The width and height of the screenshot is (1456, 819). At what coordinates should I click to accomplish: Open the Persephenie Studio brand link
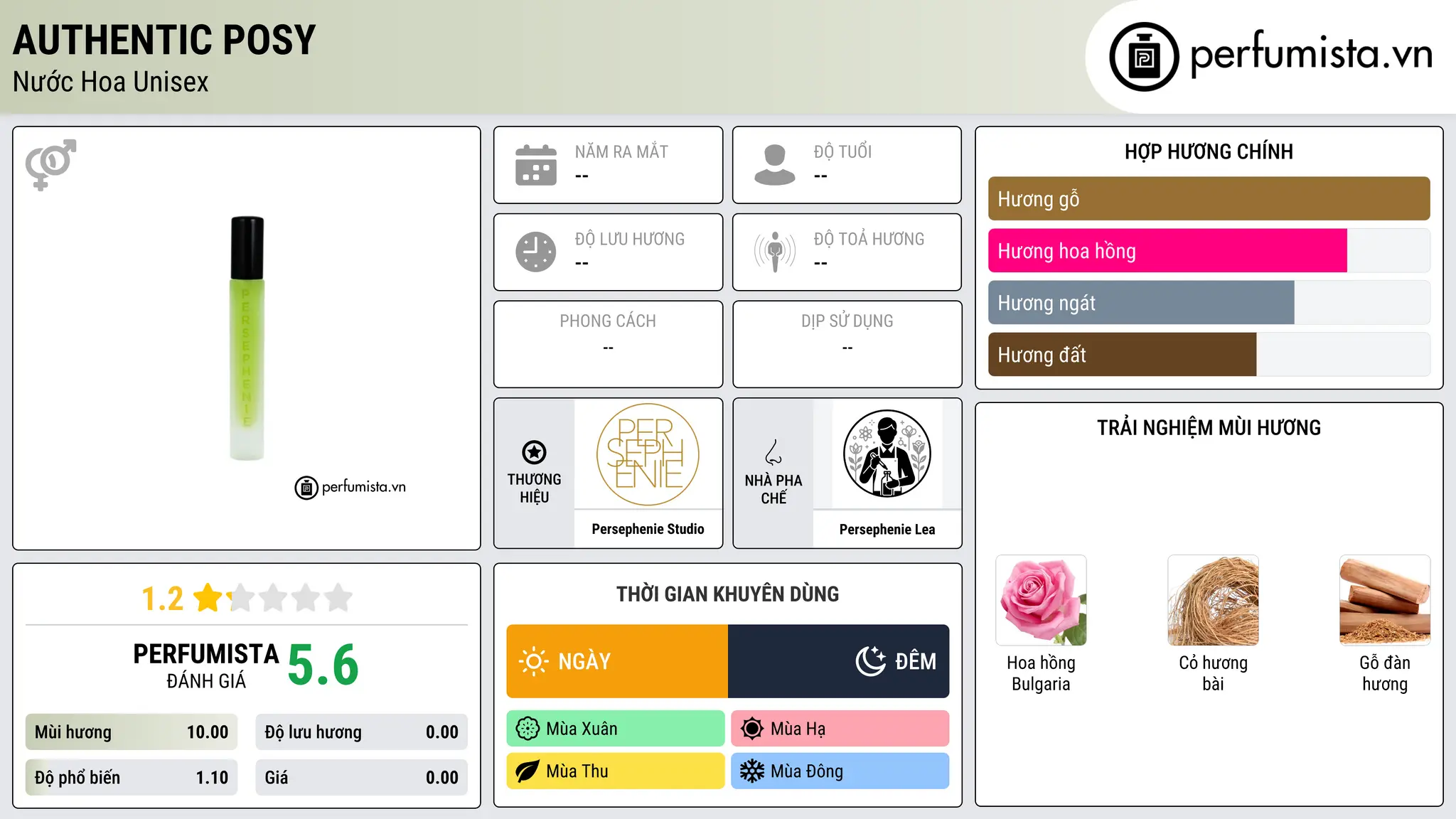coord(648,529)
